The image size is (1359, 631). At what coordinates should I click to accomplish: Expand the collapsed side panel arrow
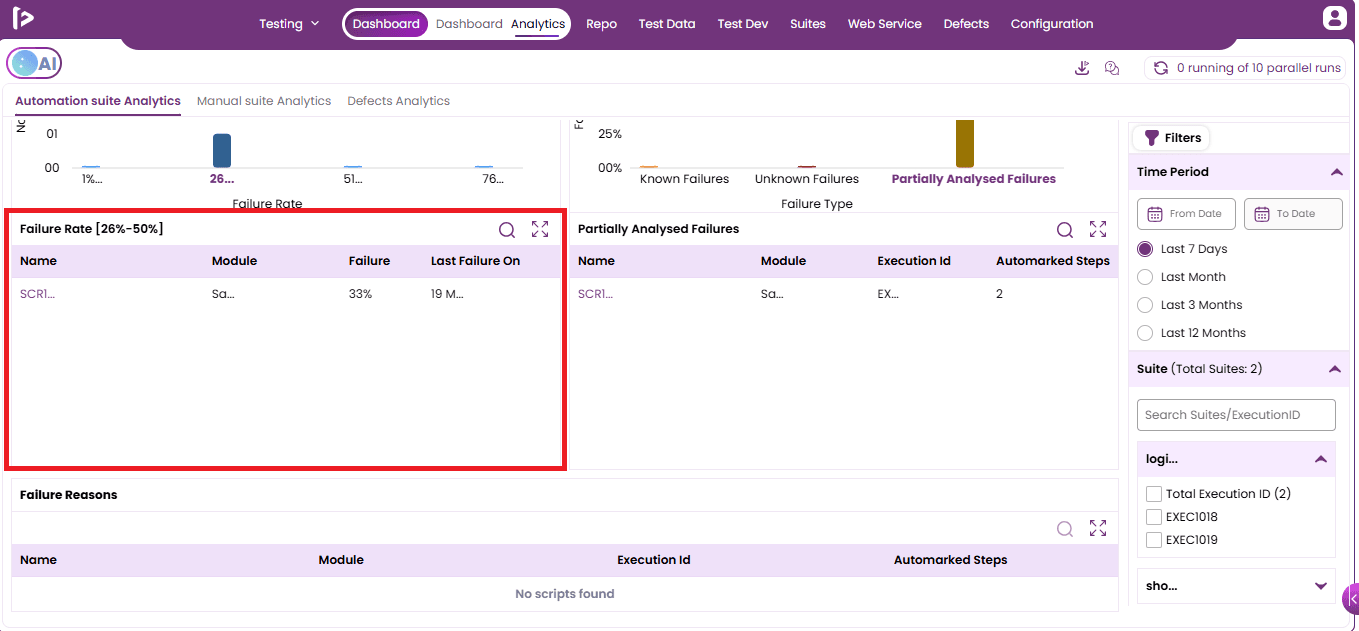click(x=1350, y=598)
